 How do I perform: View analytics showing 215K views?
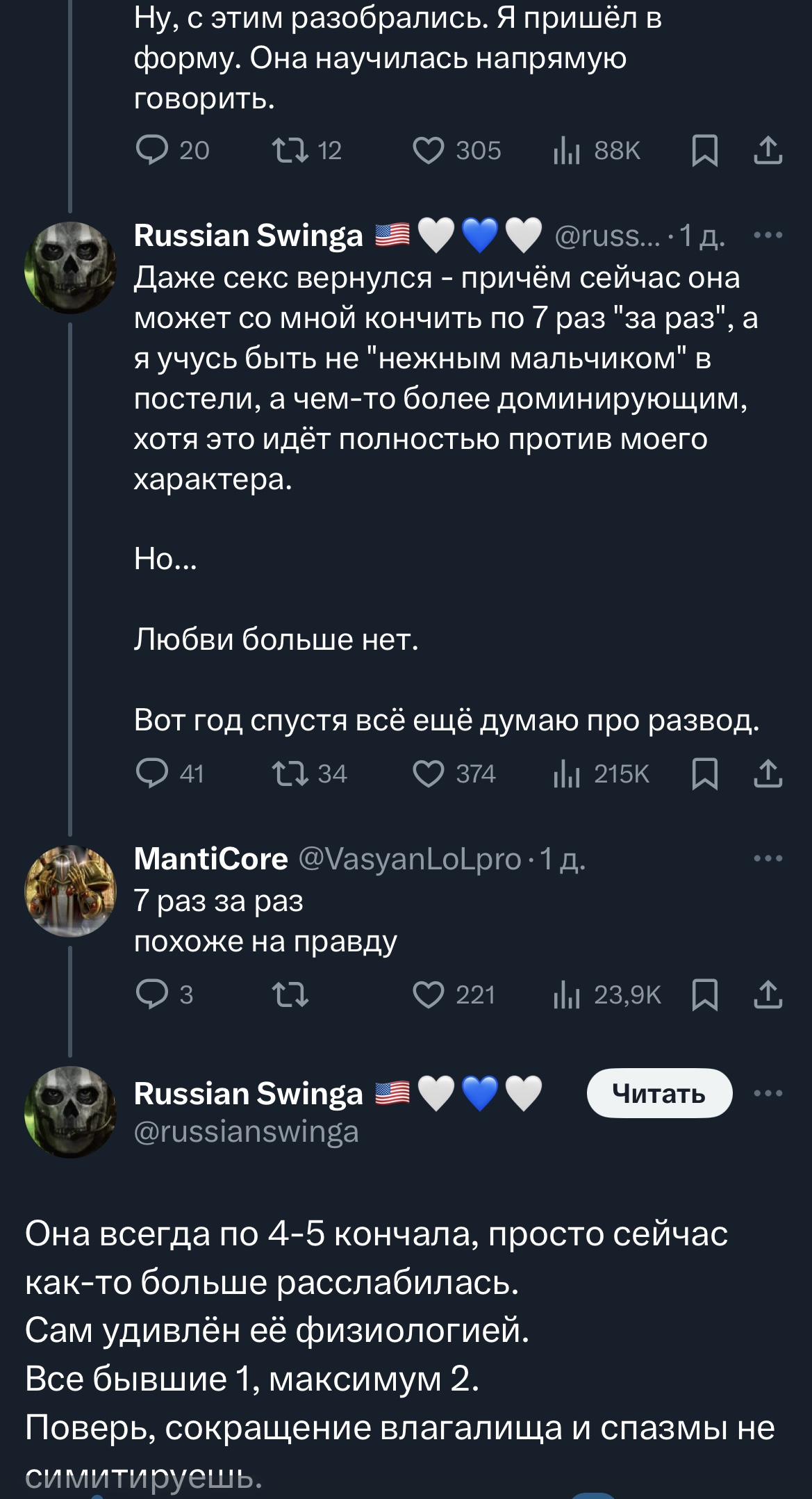601,773
